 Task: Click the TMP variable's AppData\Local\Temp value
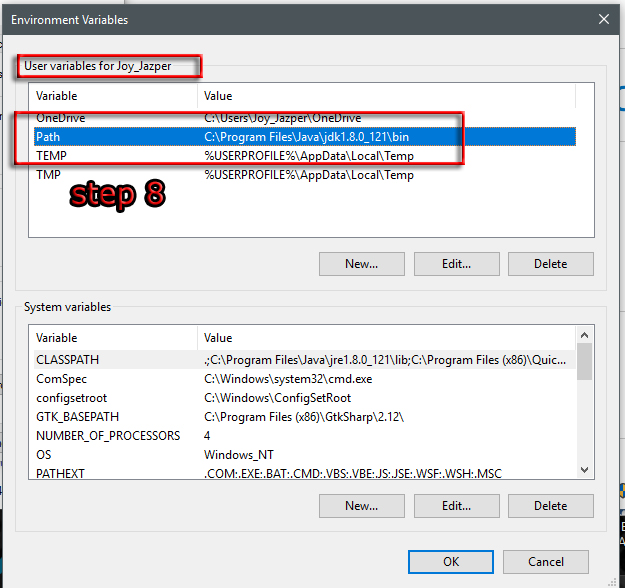pyautogui.click(x=309, y=175)
